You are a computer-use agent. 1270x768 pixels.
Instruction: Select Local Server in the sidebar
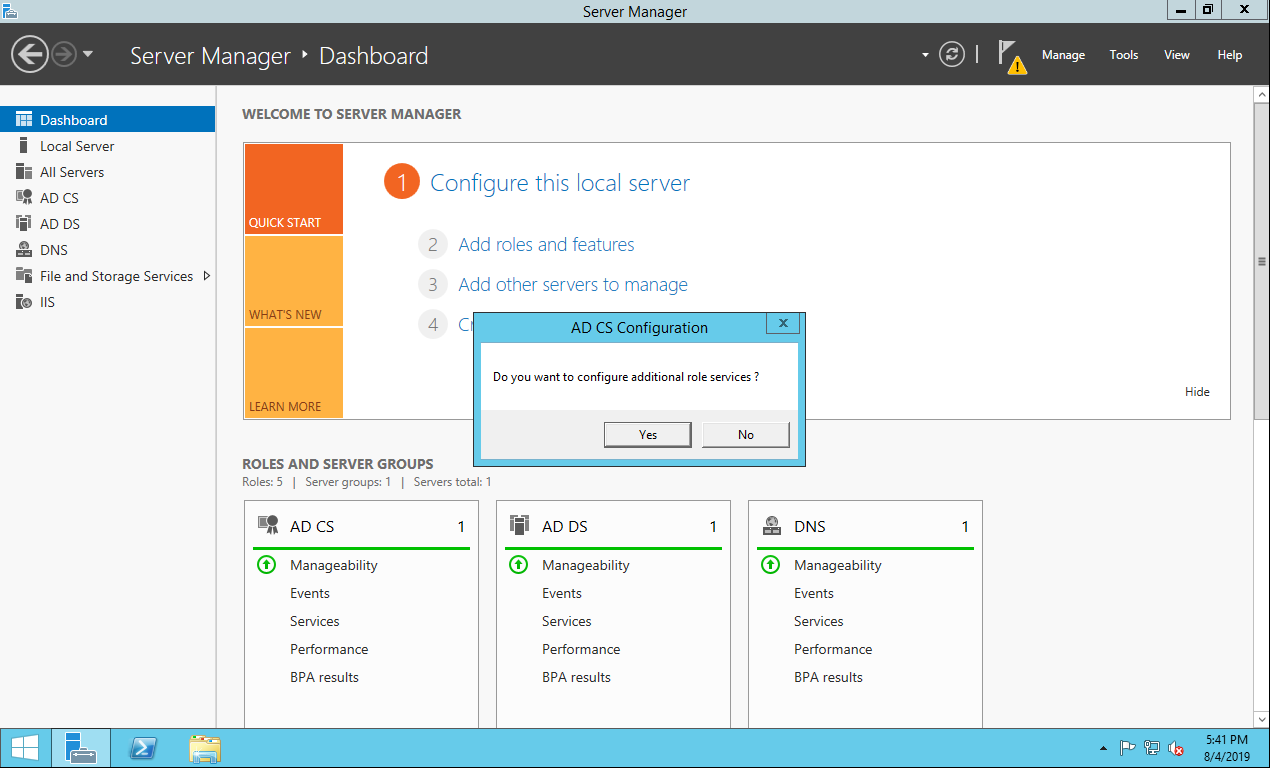pos(77,146)
